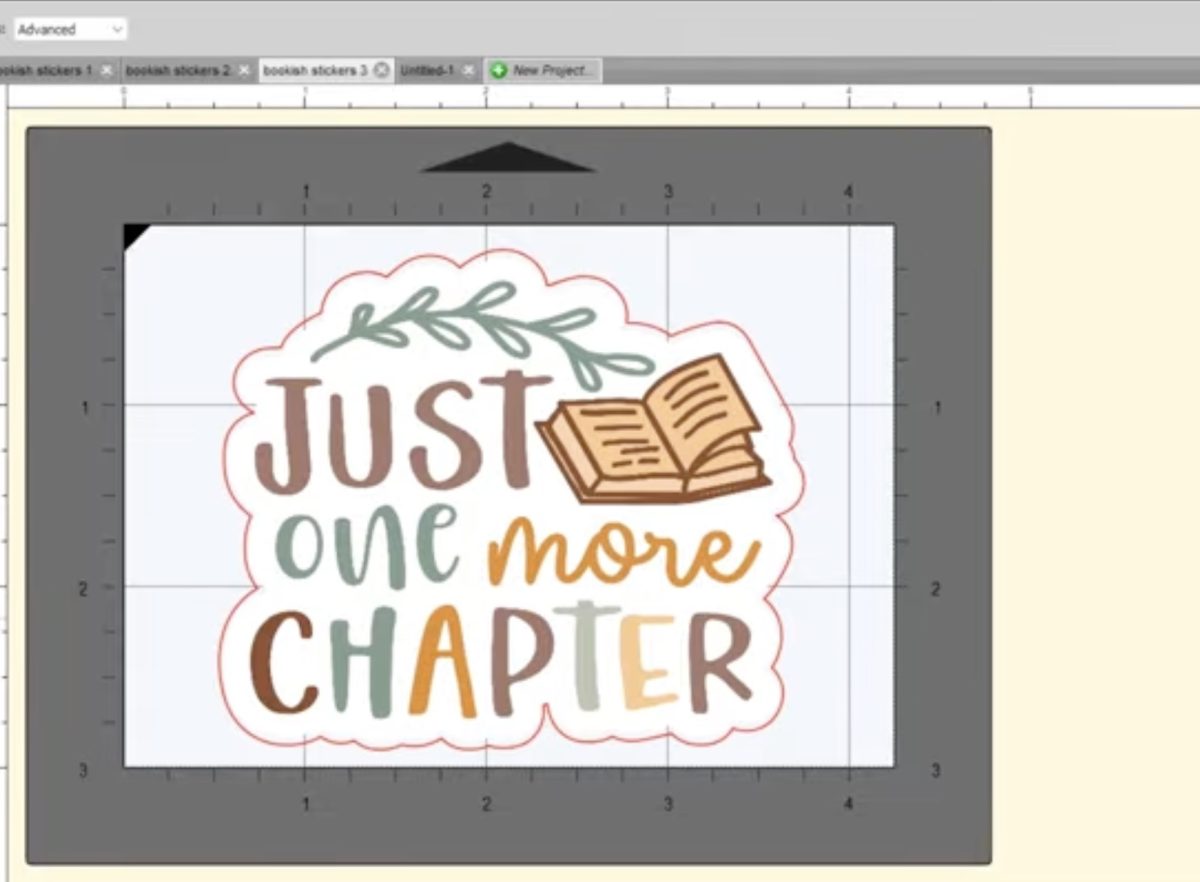Viewport: 1200px width, 882px height.
Task: Close the bookish stickers 3 tab
Action: click(x=381, y=71)
